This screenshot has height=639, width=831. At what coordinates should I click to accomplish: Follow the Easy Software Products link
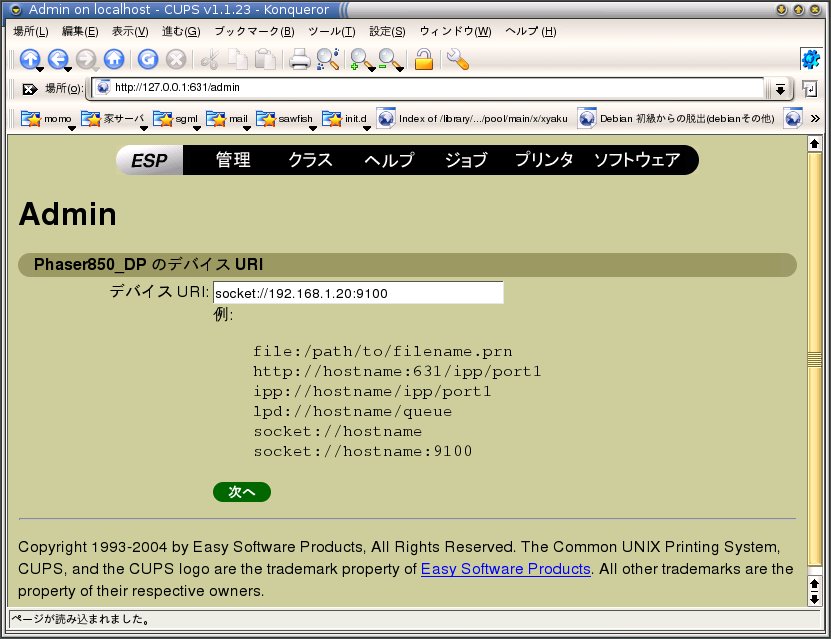[505, 569]
